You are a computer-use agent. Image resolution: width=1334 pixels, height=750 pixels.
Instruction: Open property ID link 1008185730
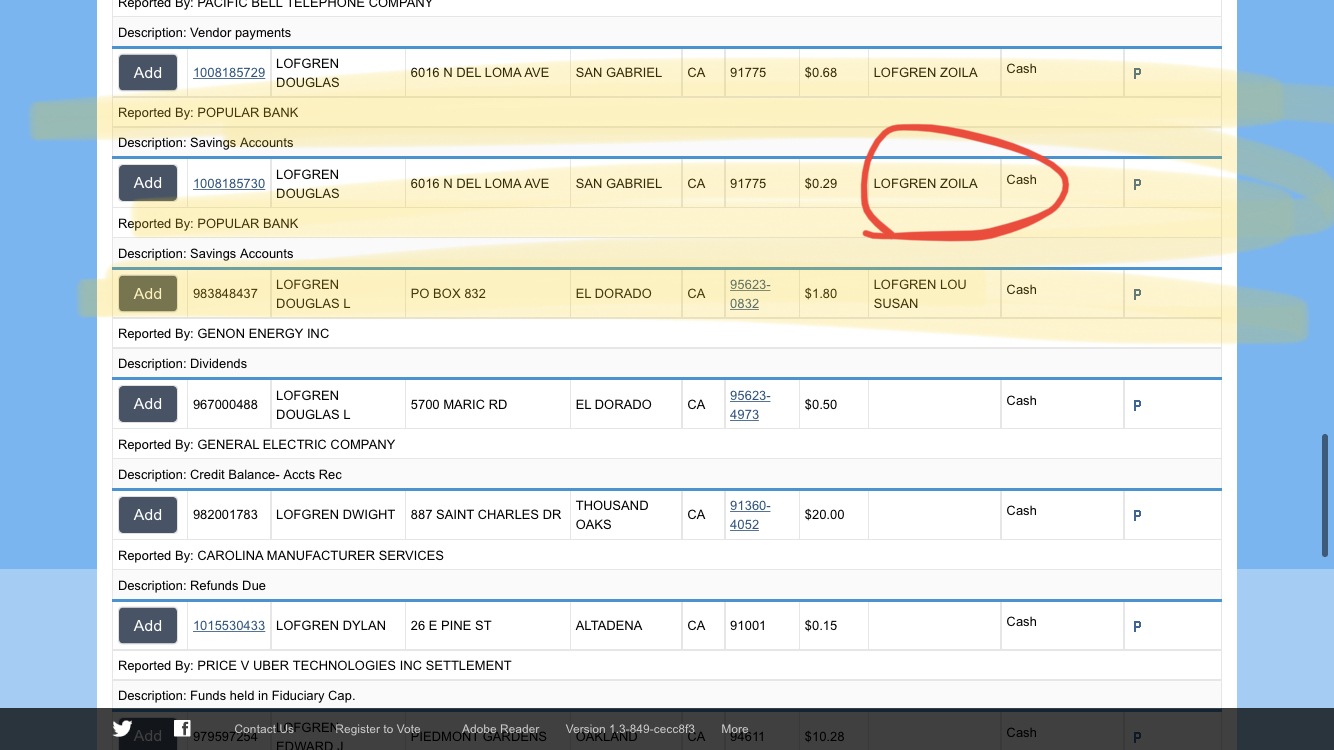[x=229, y=184]
